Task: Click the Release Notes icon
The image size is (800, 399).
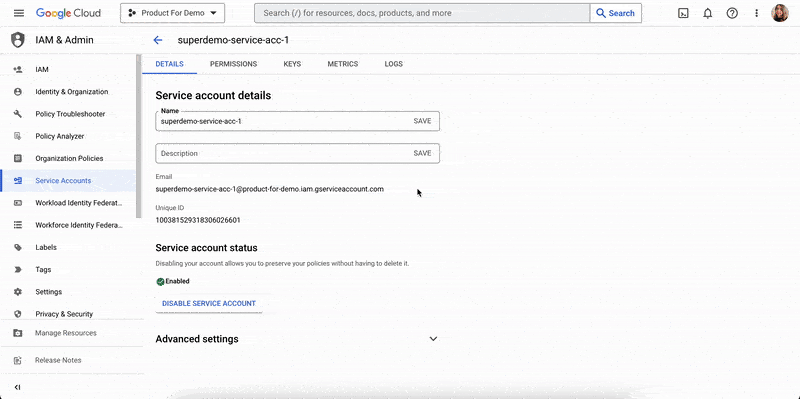Action: point(18,360)
